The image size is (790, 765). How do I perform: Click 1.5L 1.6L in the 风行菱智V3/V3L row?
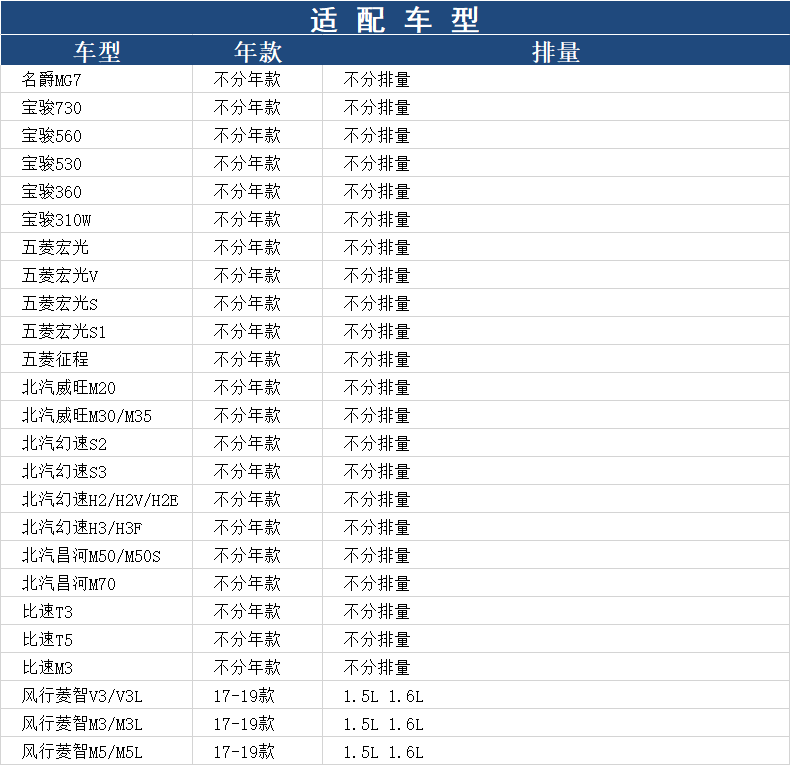[384, 696]
